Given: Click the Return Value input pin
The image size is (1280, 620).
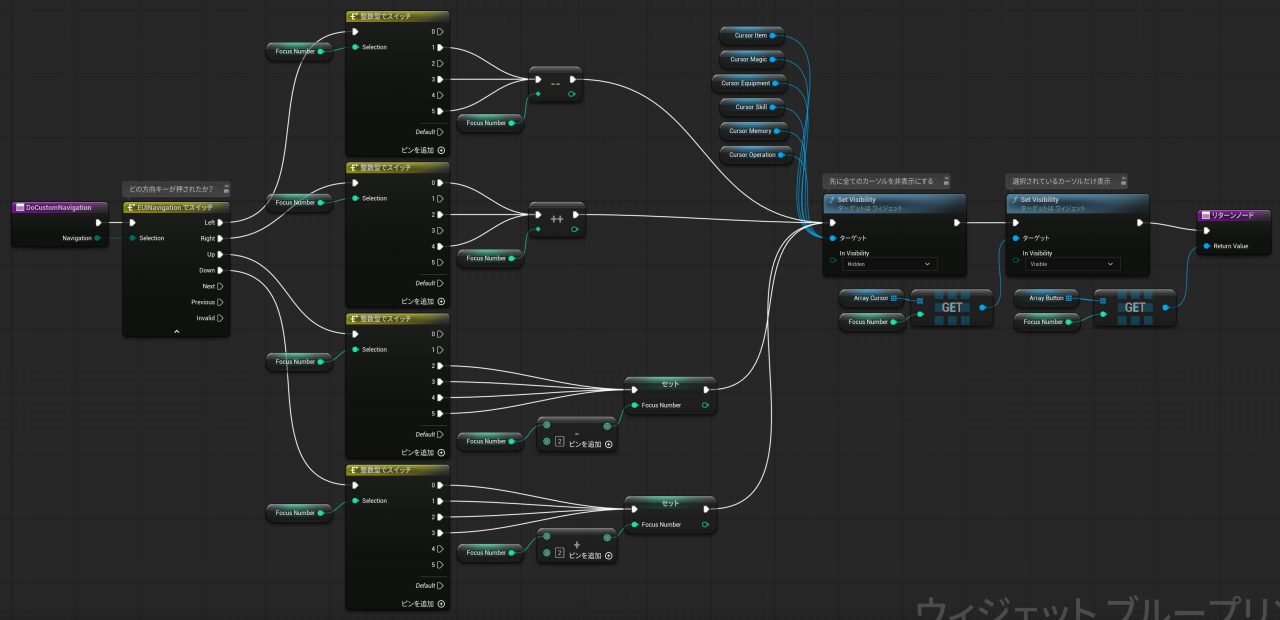Looking at the screenshot, I should point(1206,246).
